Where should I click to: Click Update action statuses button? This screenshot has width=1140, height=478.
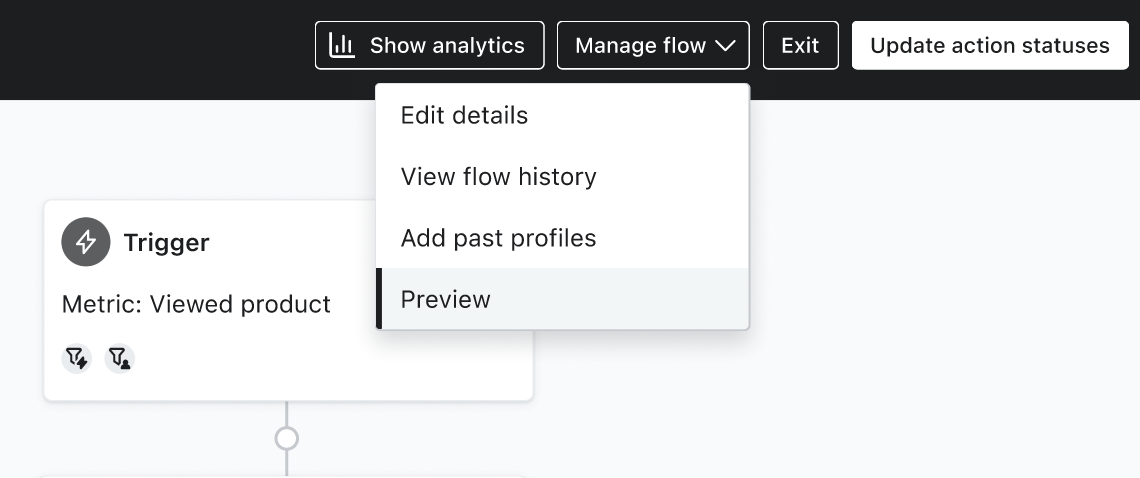pos(989,46)
